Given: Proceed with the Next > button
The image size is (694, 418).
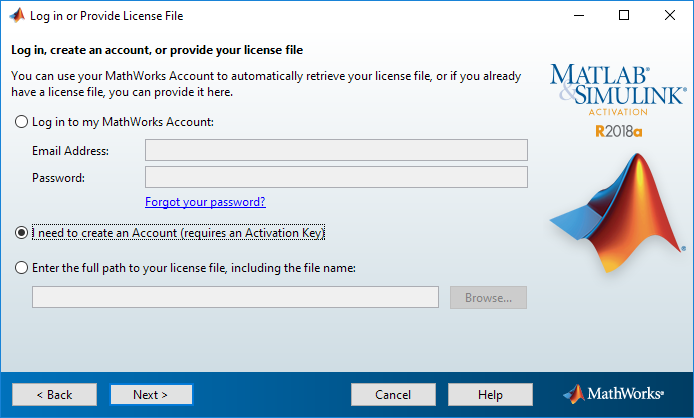Looking at the screenshot, I should [x=151, y=395].
